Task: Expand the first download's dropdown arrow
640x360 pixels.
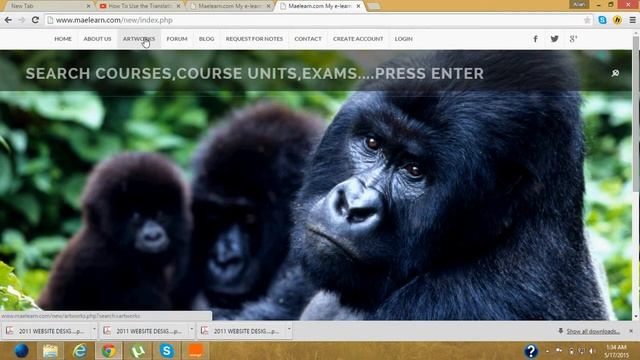Action: tap(94, 329)
